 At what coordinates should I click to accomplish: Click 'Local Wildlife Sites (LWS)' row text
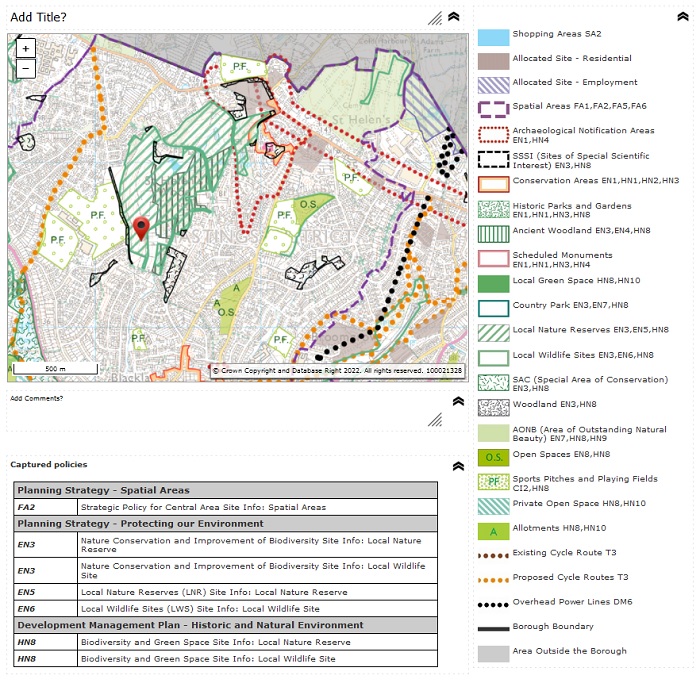coord(200,609)
